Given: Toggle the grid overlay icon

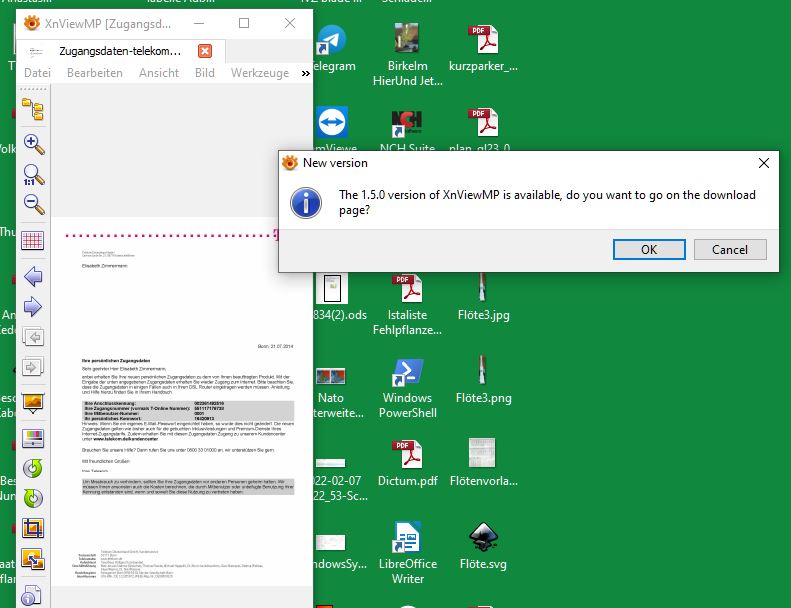Looking at the screenshot, I should pos(33,241).
